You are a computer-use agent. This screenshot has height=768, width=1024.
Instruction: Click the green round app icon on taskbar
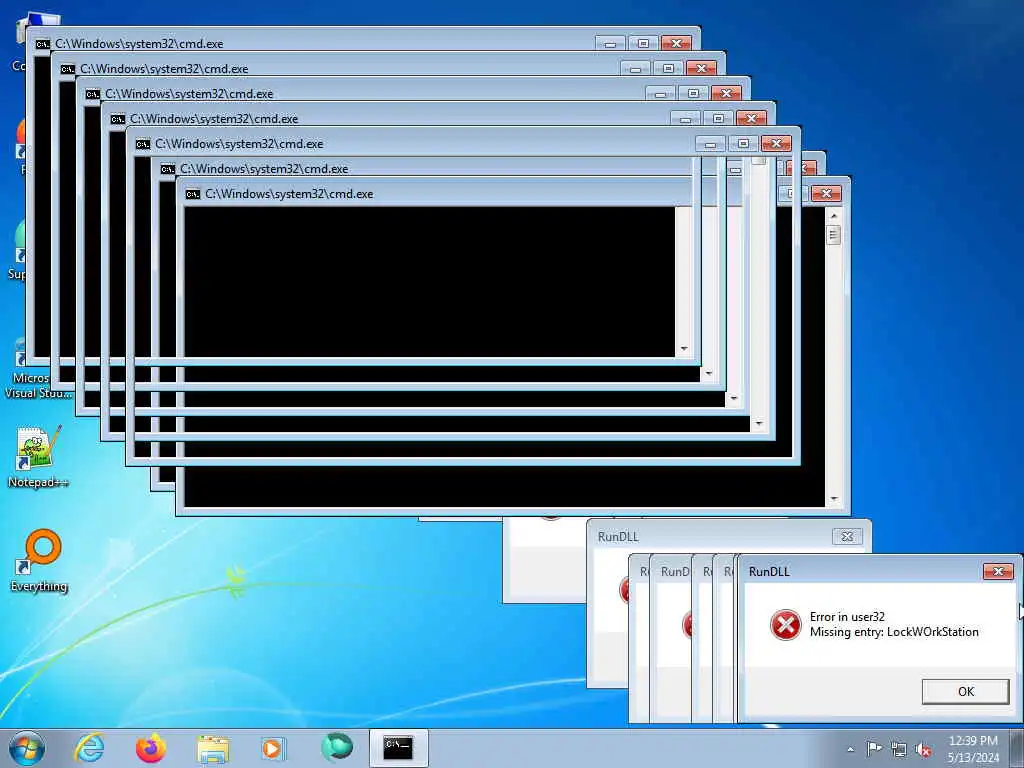[337, 747]
